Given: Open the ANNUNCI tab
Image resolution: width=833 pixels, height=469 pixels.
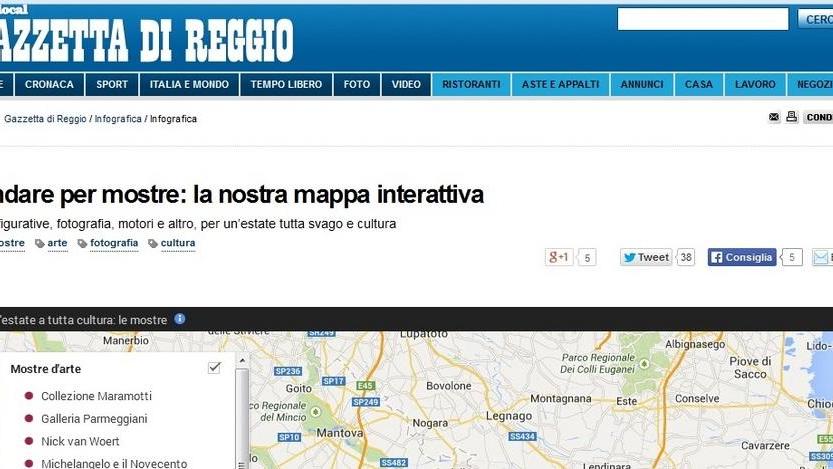Looking at the screenshot, I should 642,84.
